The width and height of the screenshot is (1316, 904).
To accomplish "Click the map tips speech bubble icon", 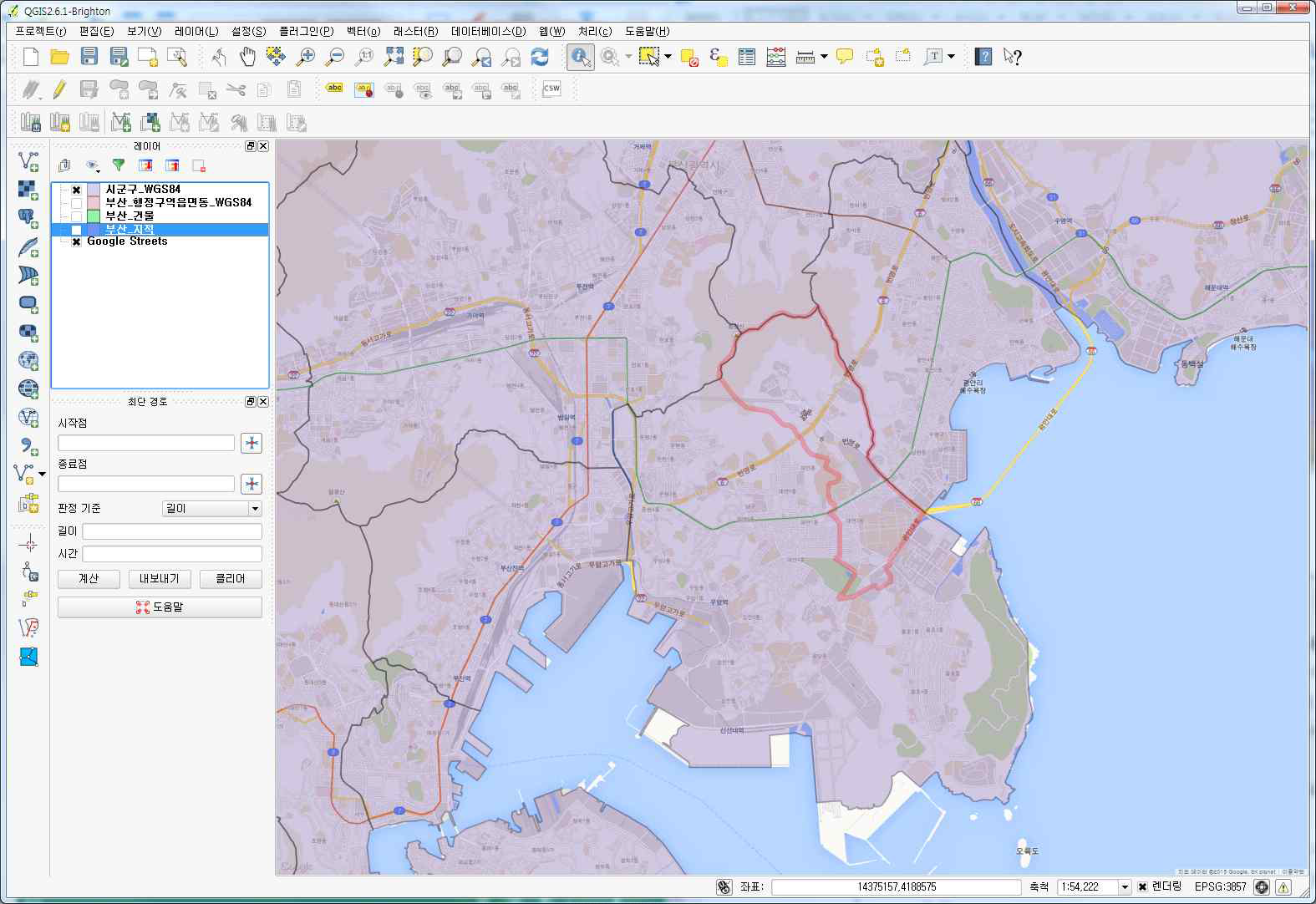I will 845,57.
